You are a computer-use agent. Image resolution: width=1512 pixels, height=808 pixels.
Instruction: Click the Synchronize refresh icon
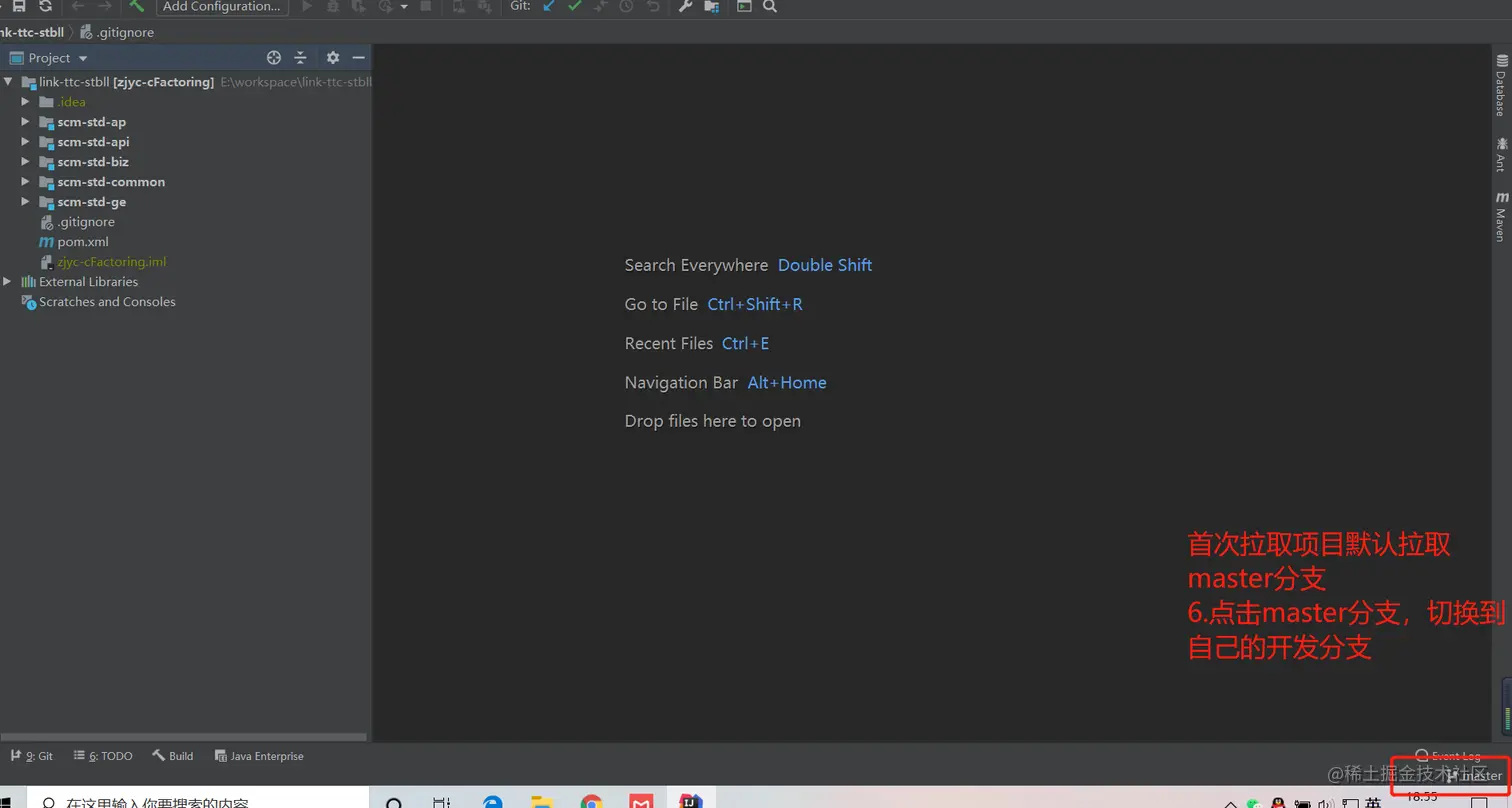[x=45, y=6]
